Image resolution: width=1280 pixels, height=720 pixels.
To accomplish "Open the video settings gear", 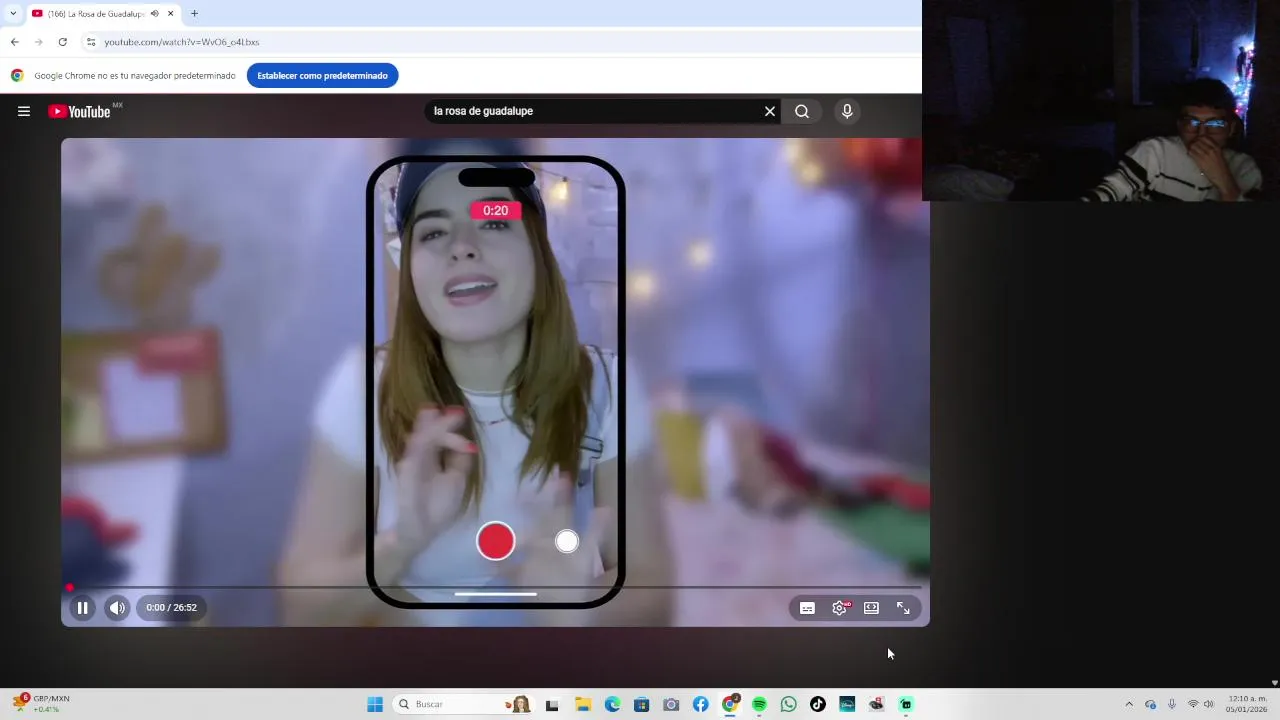I will pyautogui.click(x=840, y=608).
